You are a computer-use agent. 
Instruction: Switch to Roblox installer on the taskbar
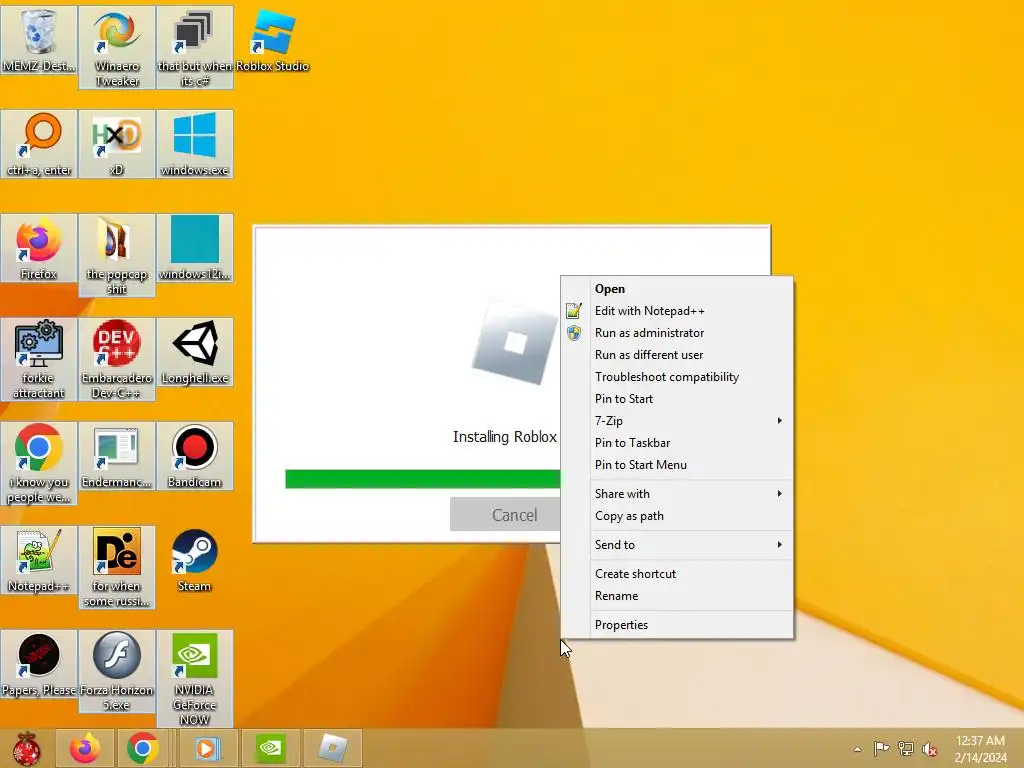pos(332,748)
